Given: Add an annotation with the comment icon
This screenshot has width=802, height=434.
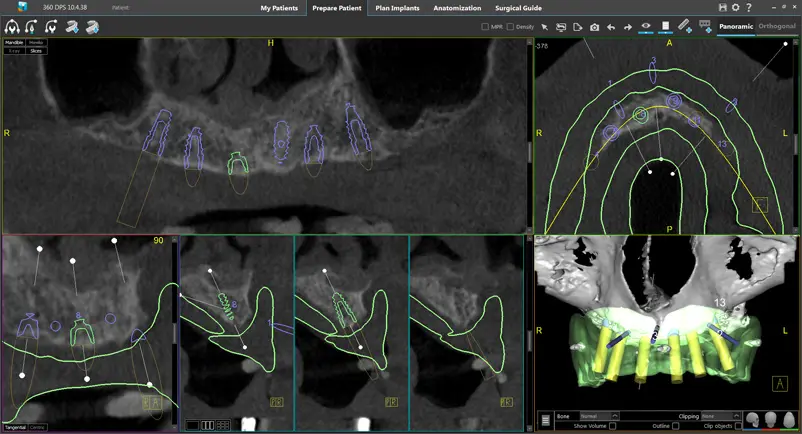Looking at the screenshot, I should tap(705, 26).
